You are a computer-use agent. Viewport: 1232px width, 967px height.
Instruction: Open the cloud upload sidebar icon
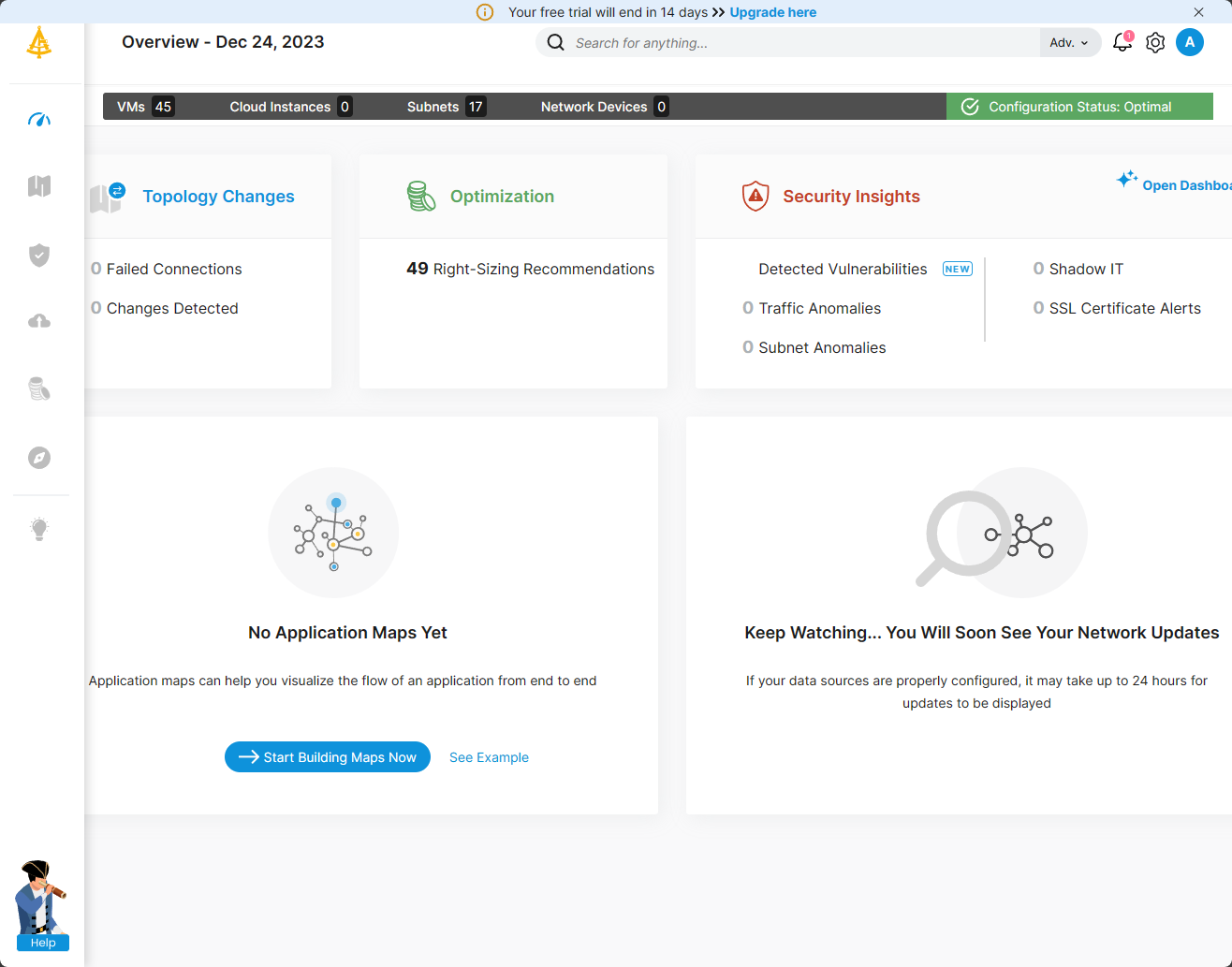click(x=39, y=321)
